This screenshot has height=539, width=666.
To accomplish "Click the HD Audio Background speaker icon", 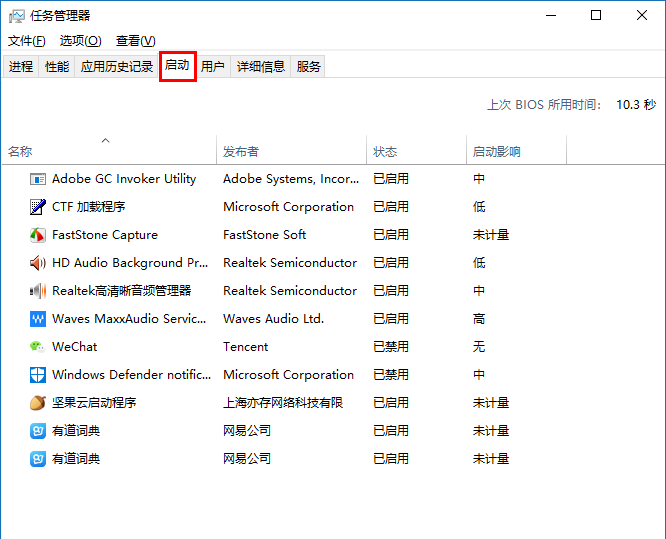I will point(38,263).
